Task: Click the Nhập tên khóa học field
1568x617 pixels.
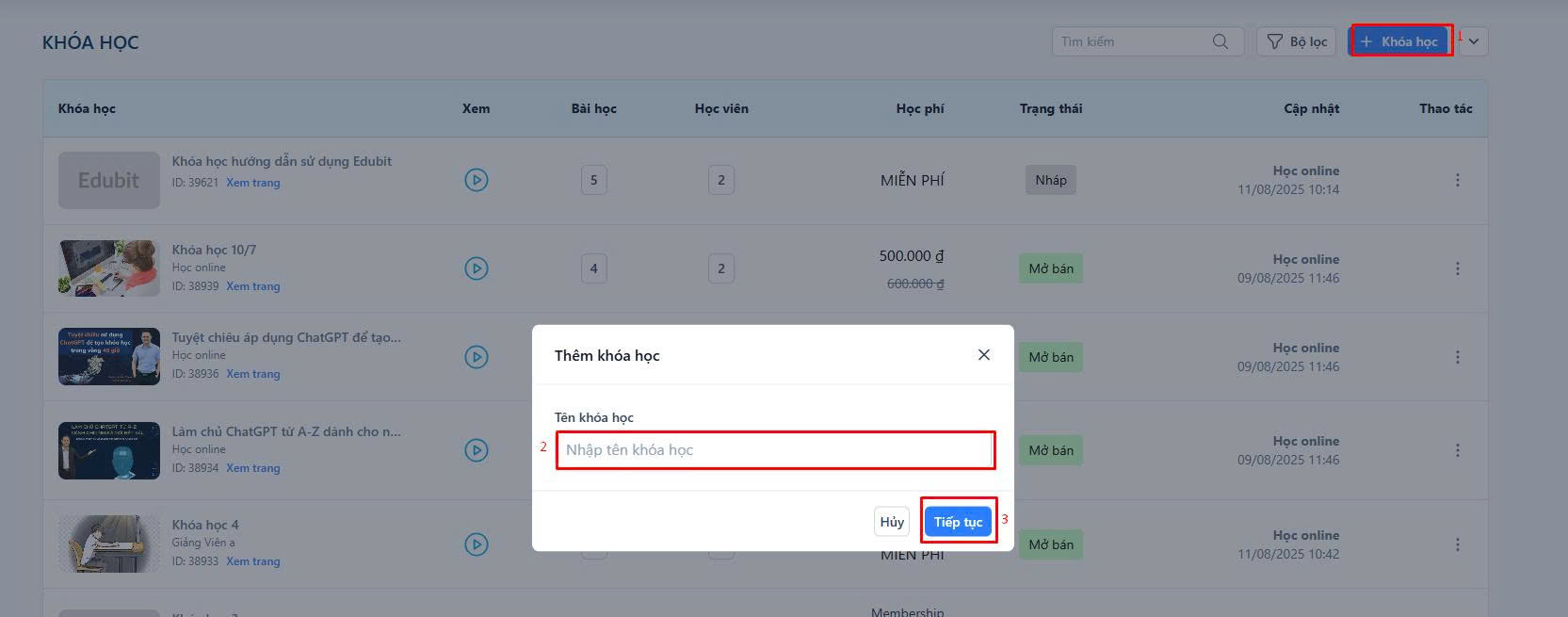Action: coord(775,450)
